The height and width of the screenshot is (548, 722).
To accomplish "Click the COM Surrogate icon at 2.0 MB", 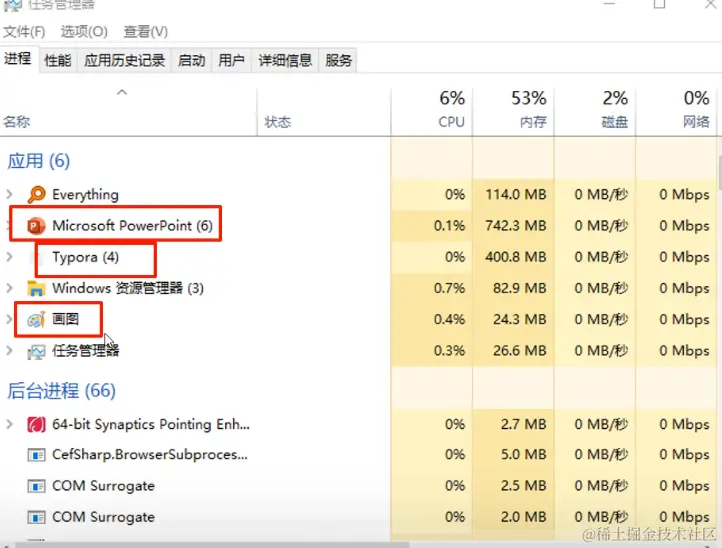I will click(36, 517).
